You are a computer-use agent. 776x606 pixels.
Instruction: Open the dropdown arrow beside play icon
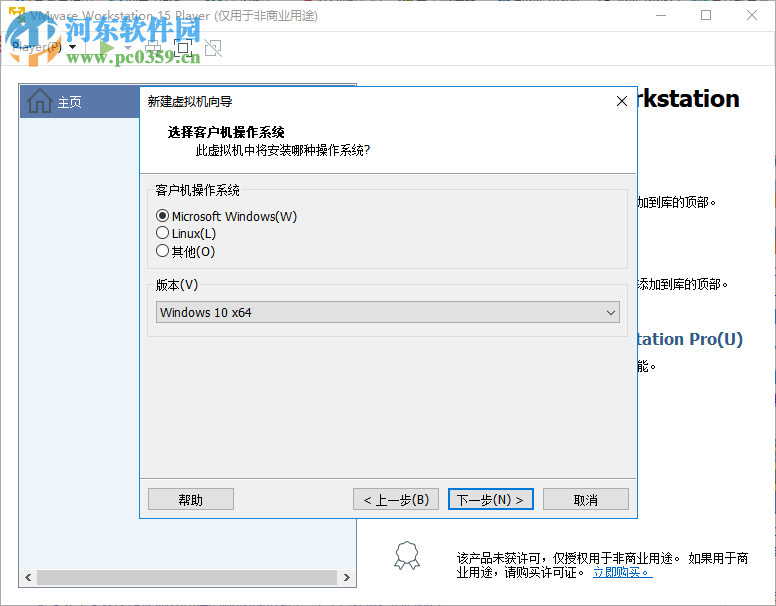pyautogui.click(x=128, y=48)
